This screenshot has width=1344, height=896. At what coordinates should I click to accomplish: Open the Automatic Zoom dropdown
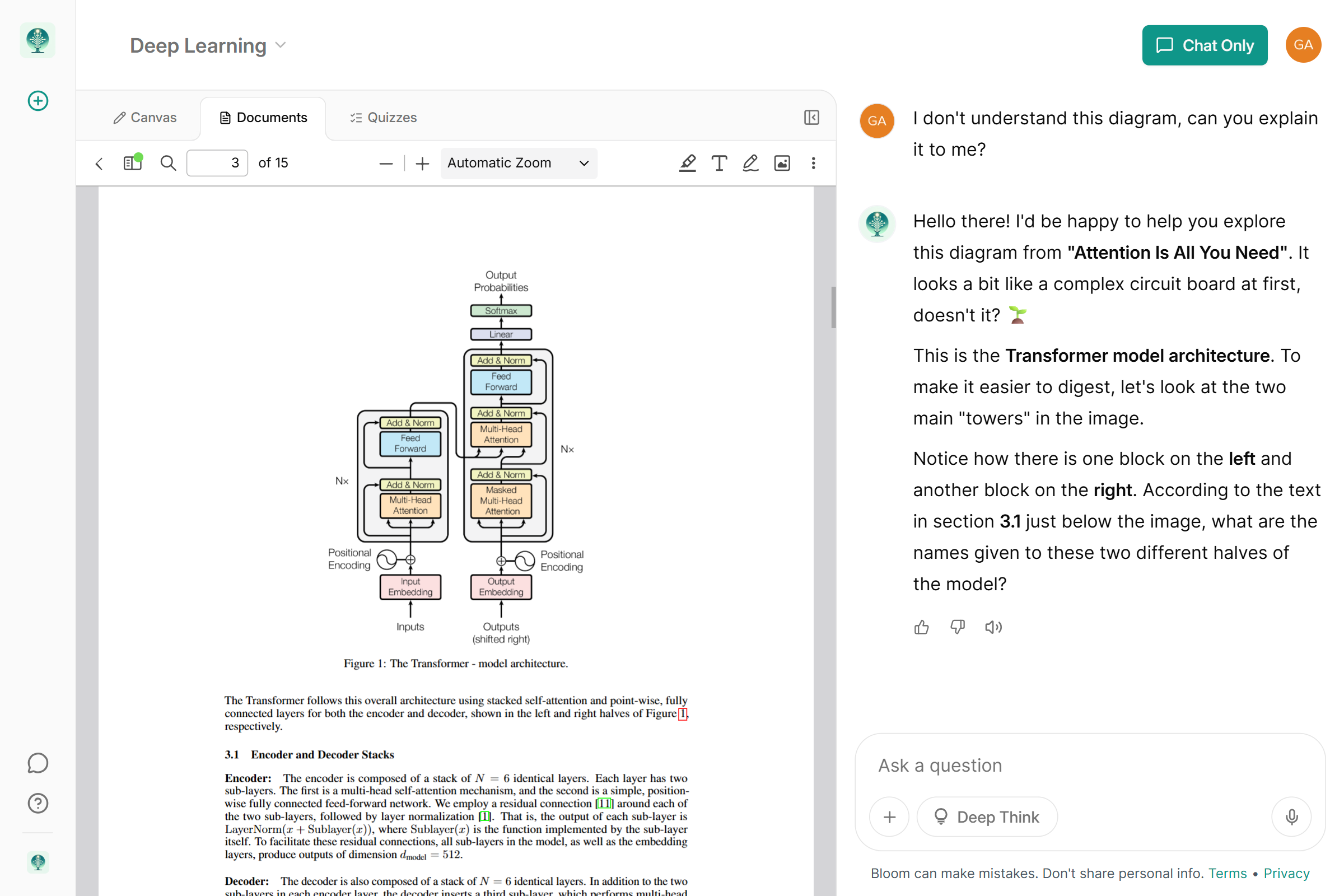[517, 163]
